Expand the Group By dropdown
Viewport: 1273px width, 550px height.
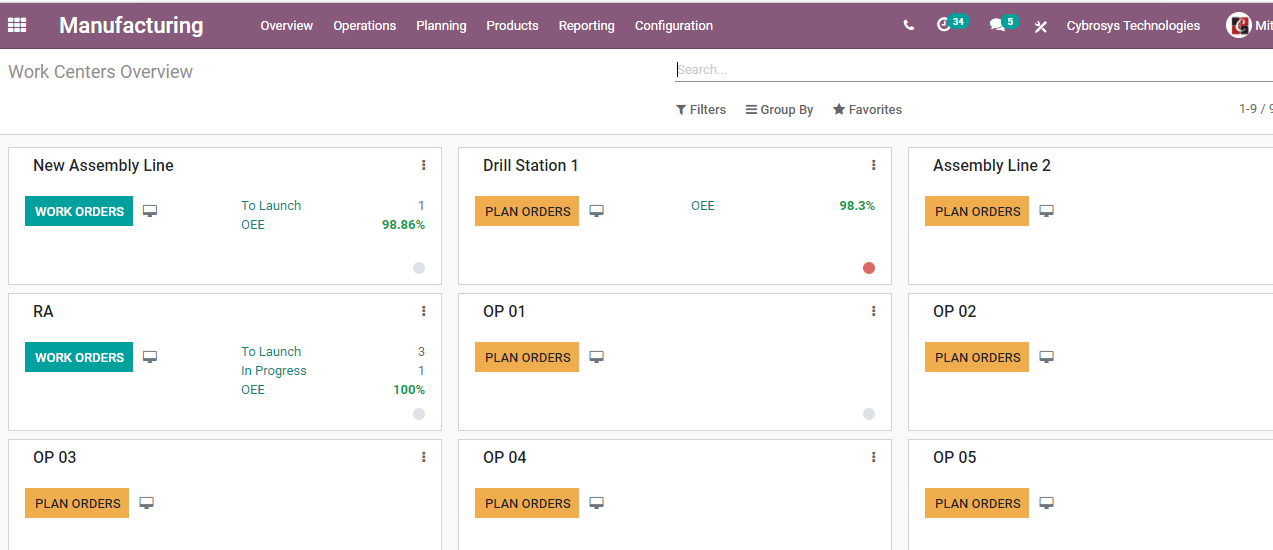pyautogui.click(x=779, y=110)
